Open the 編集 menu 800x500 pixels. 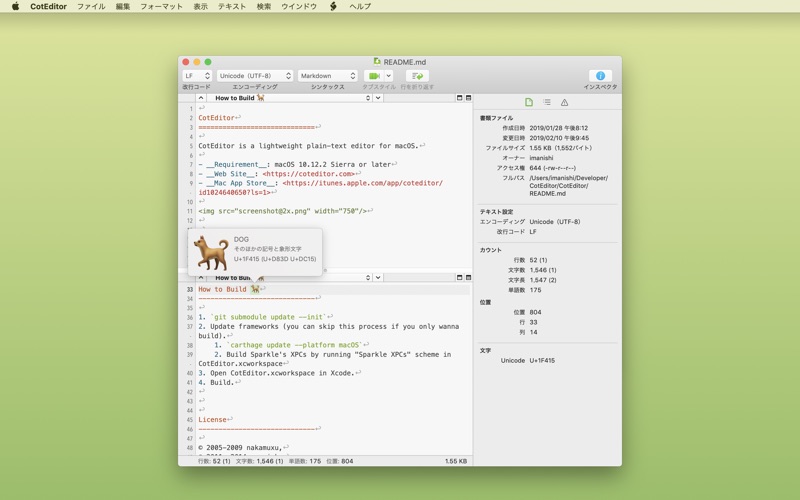click(123, 6)
